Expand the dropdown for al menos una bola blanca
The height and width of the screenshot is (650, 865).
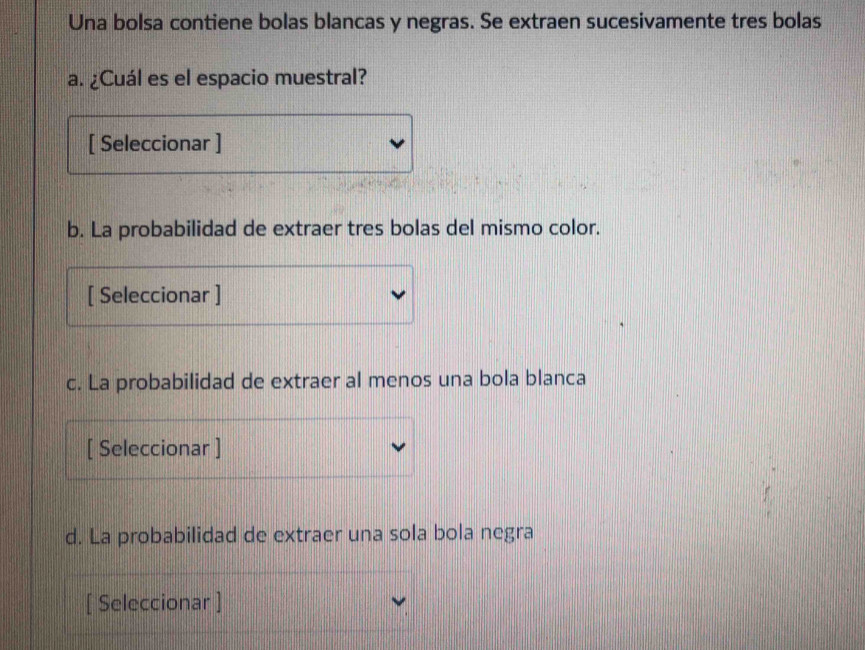pos(240,447)
